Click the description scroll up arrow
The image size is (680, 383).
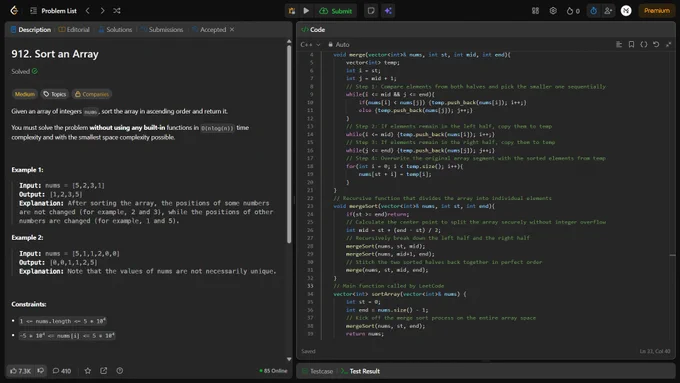tap(289, 41)
